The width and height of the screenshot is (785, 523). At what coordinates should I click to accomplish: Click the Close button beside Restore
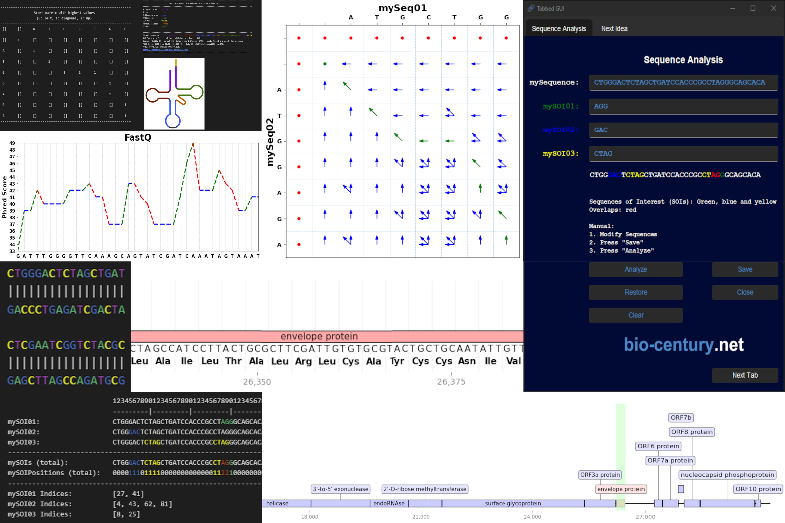point(744,293)
